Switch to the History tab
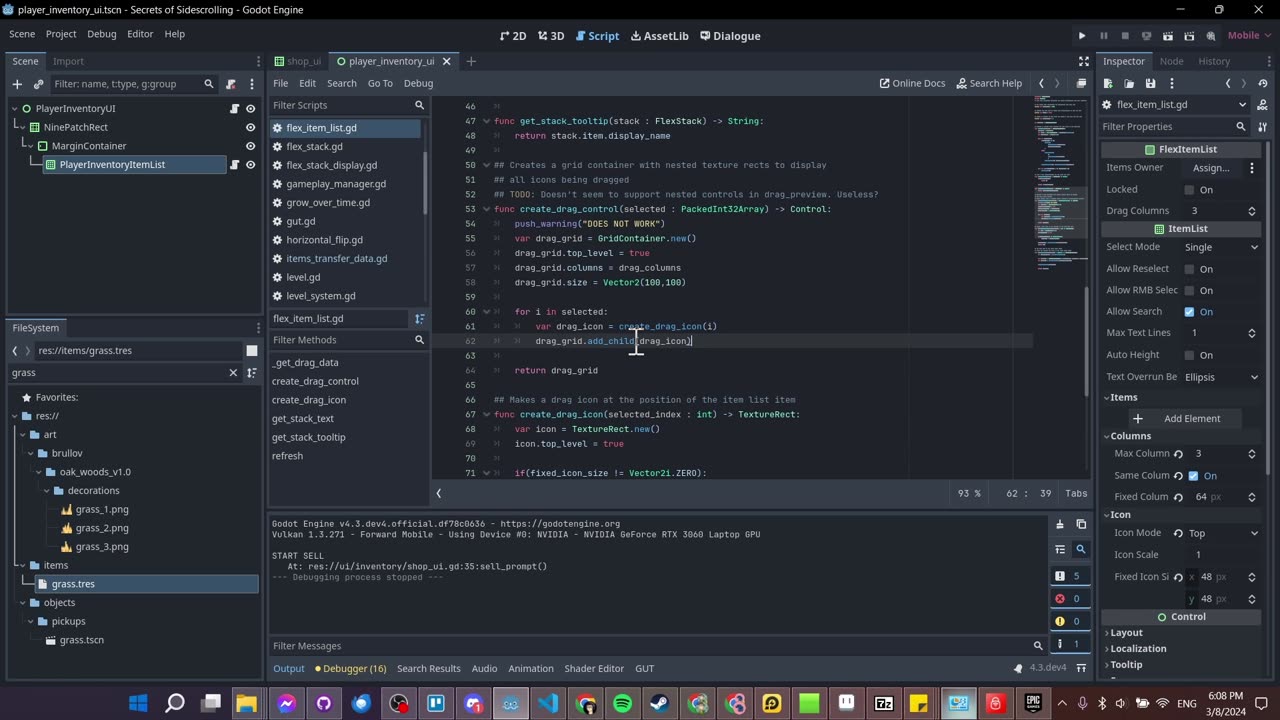This screenshot has height=720, width=1280. click(1214, 61)
